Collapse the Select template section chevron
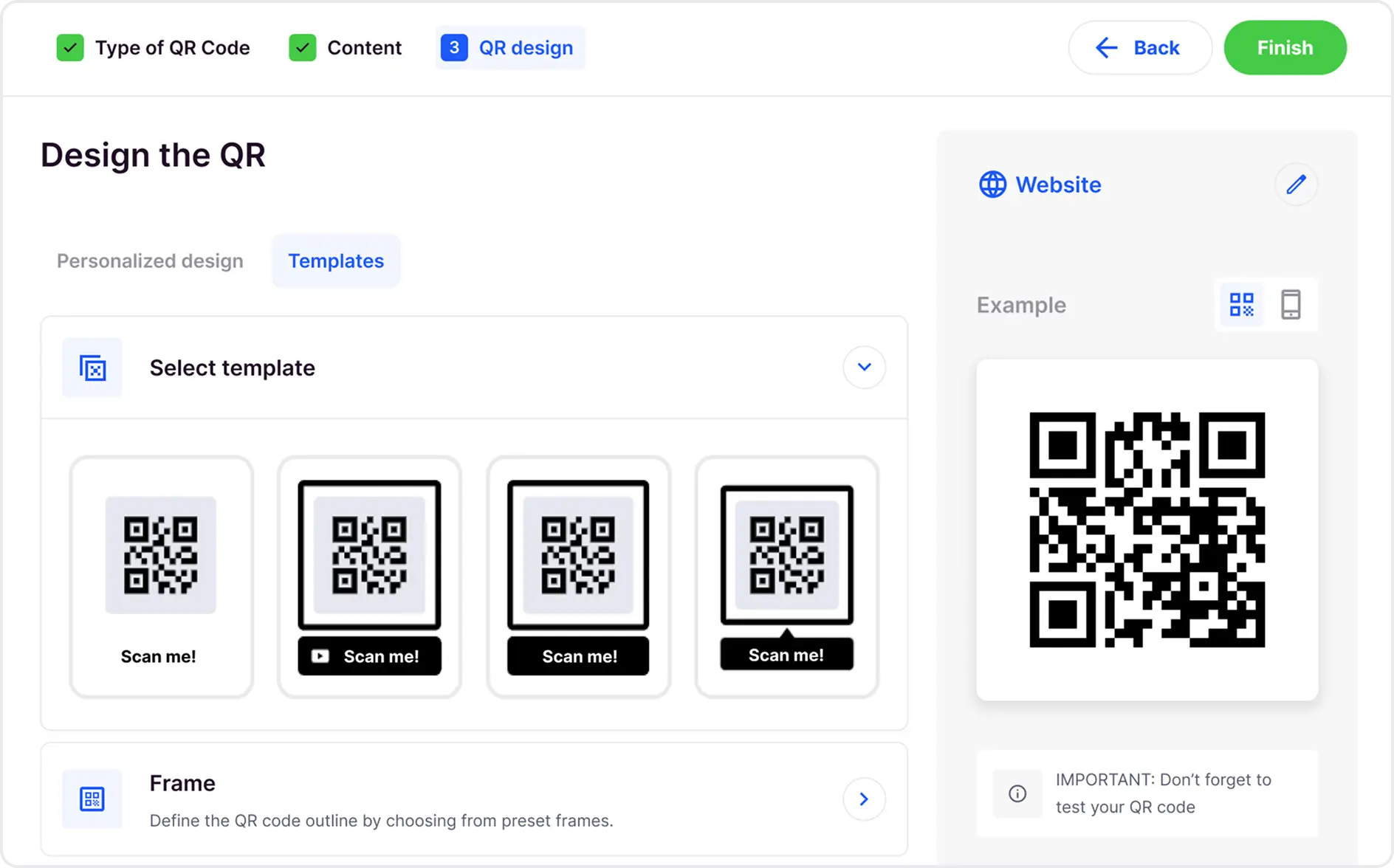Screen dimensions: 1394x868 [x=864, y=367]
